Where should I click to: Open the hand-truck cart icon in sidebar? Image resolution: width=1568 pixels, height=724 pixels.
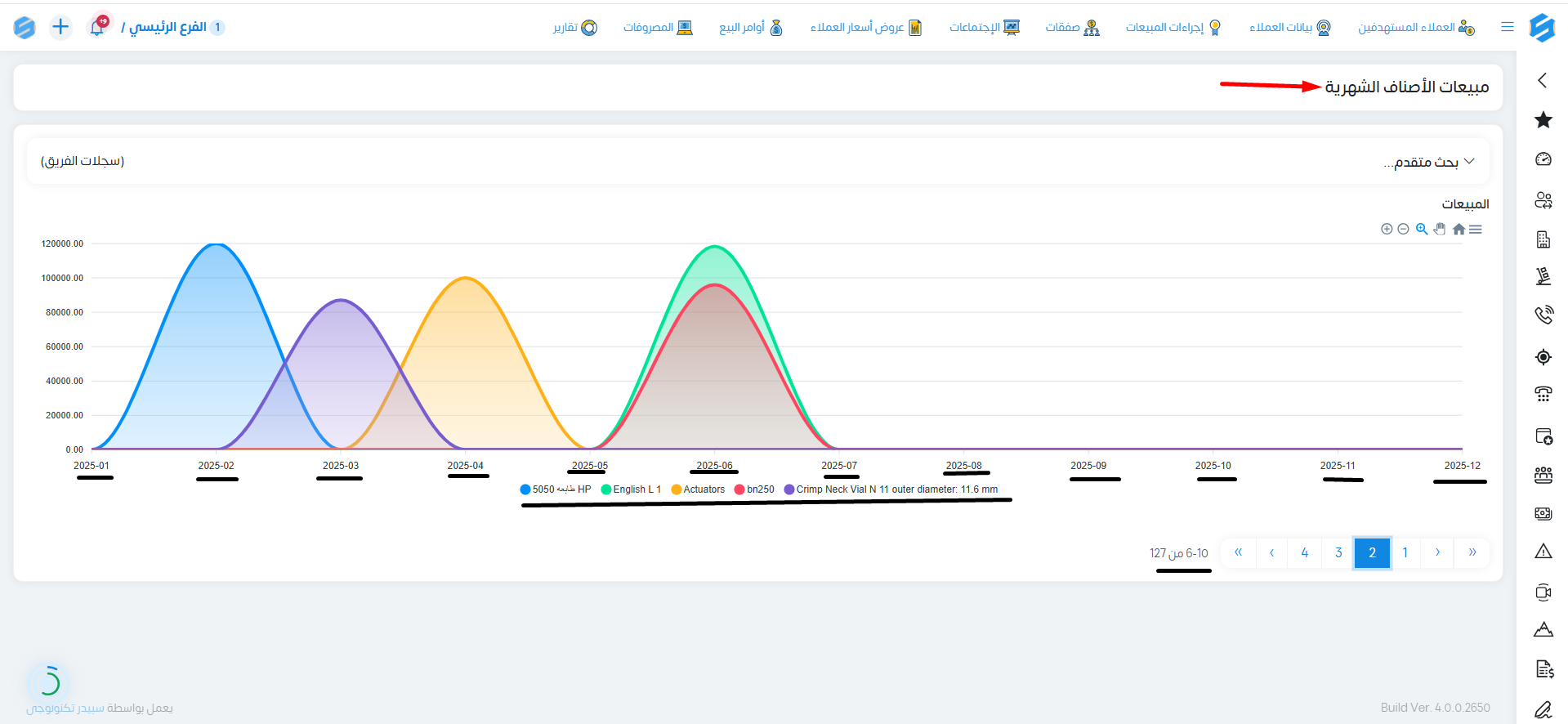coord(1543,276)
